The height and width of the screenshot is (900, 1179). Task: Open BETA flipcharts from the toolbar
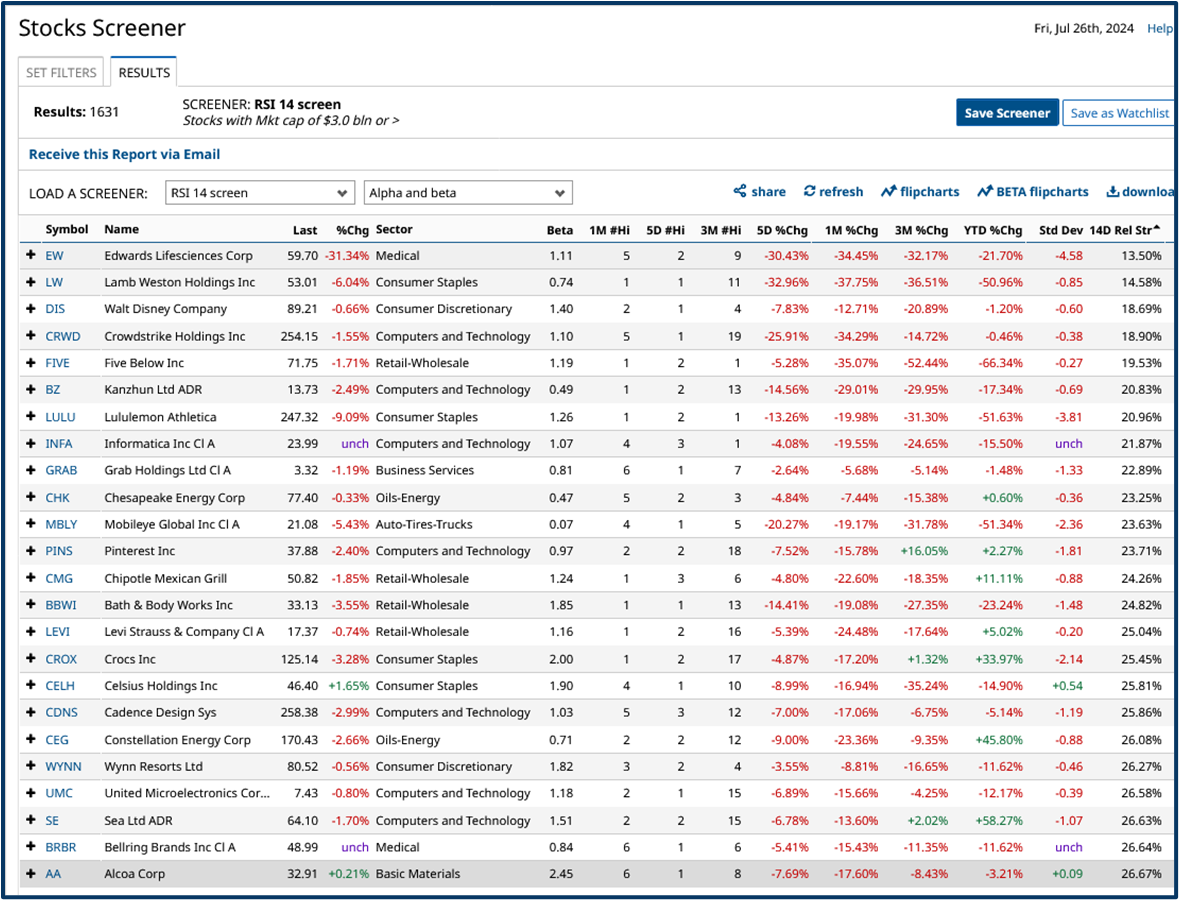tap(1032, 192)
